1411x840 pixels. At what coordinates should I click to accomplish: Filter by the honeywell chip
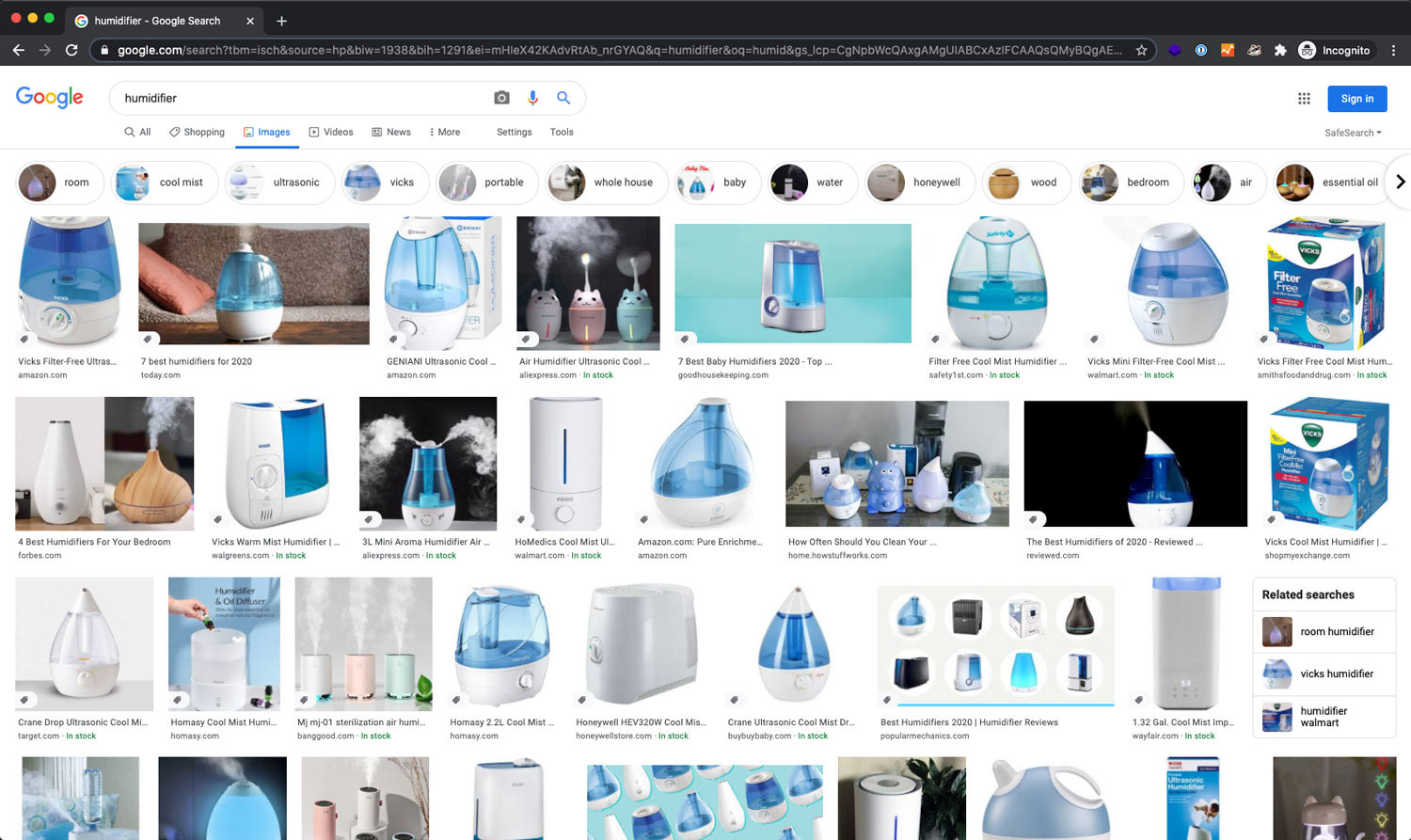(920, 182)
